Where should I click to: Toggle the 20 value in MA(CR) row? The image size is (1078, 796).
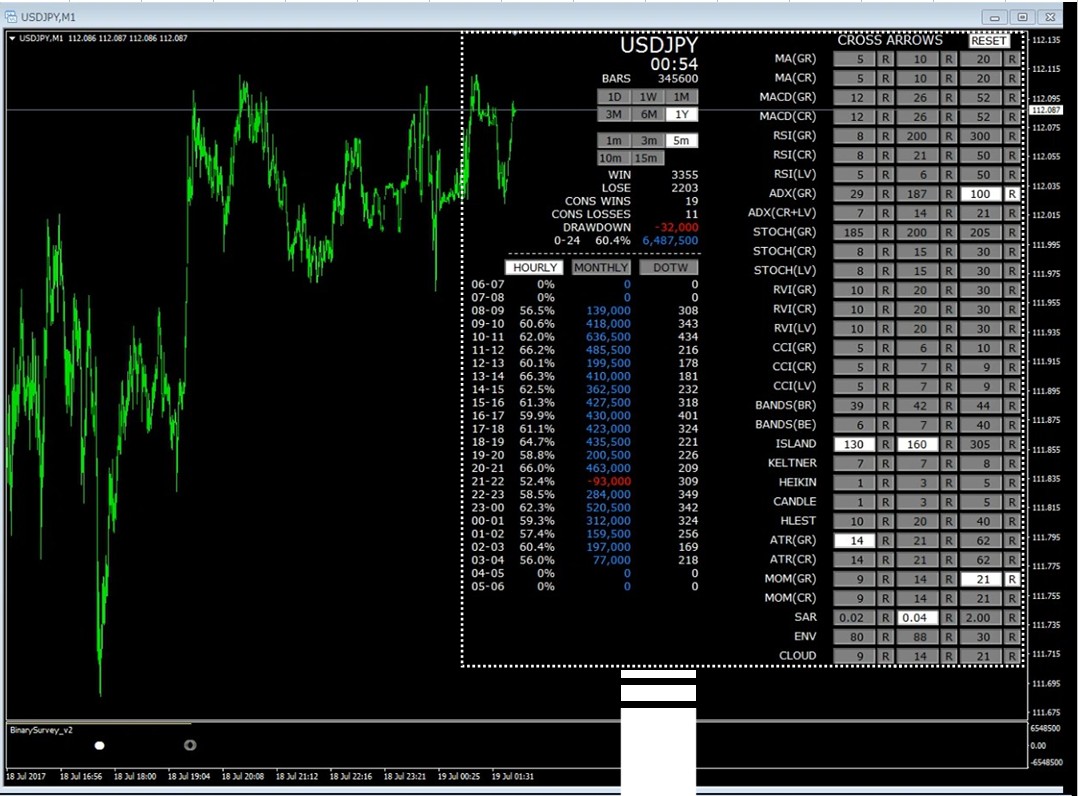tap(981, 79)
